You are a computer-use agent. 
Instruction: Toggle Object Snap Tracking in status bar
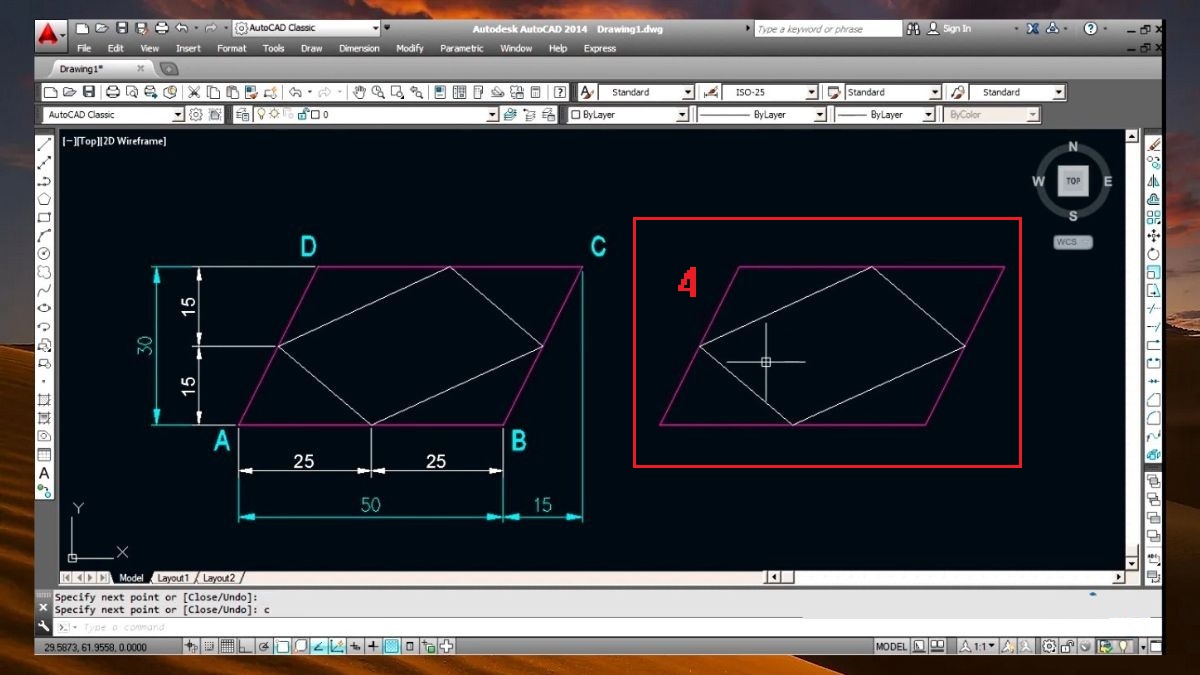tap(318, 646)
